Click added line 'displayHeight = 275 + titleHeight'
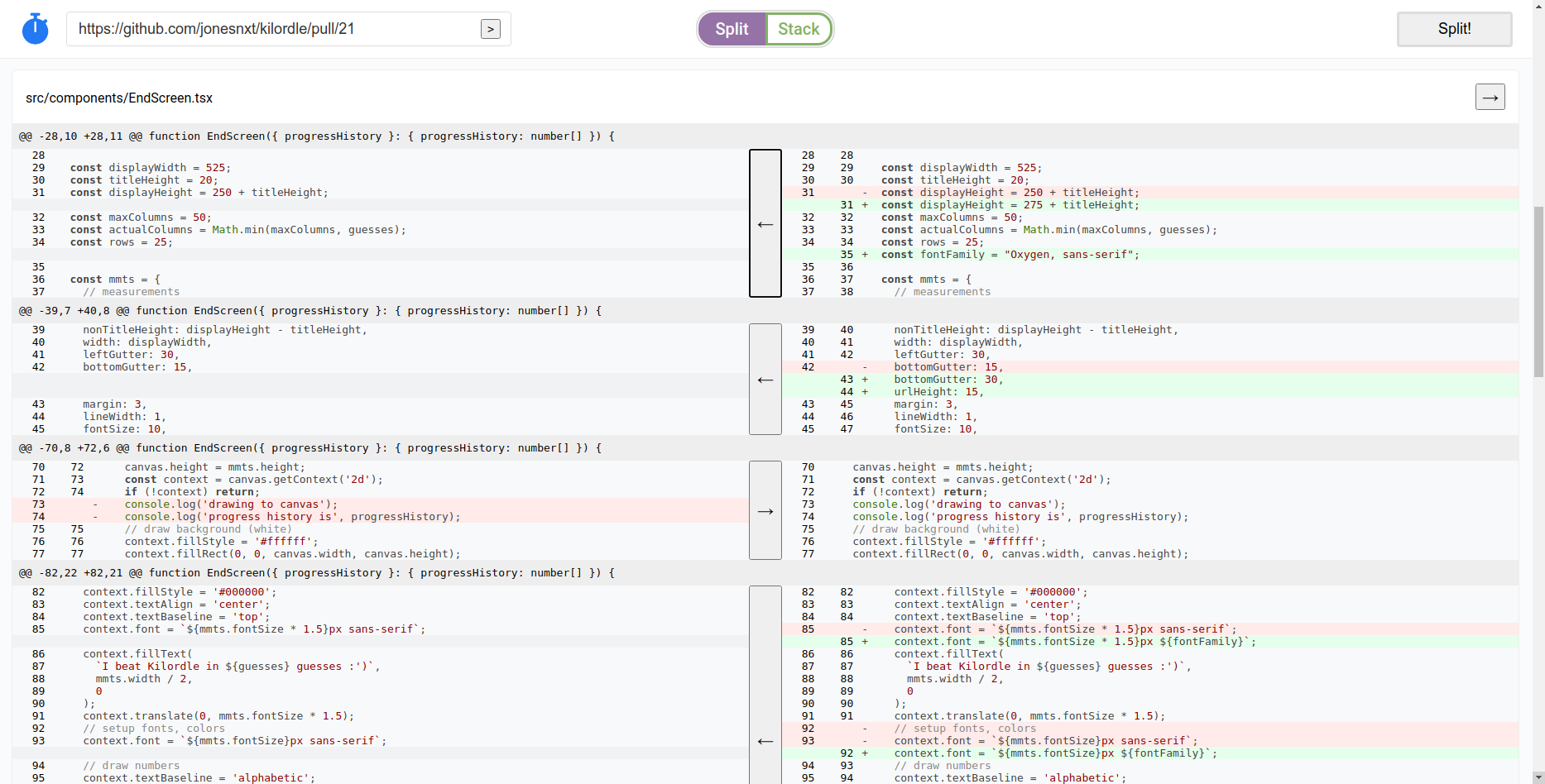Viewport: 1545px width, 784px height. pyautogui.click(x=1150, y=205)
